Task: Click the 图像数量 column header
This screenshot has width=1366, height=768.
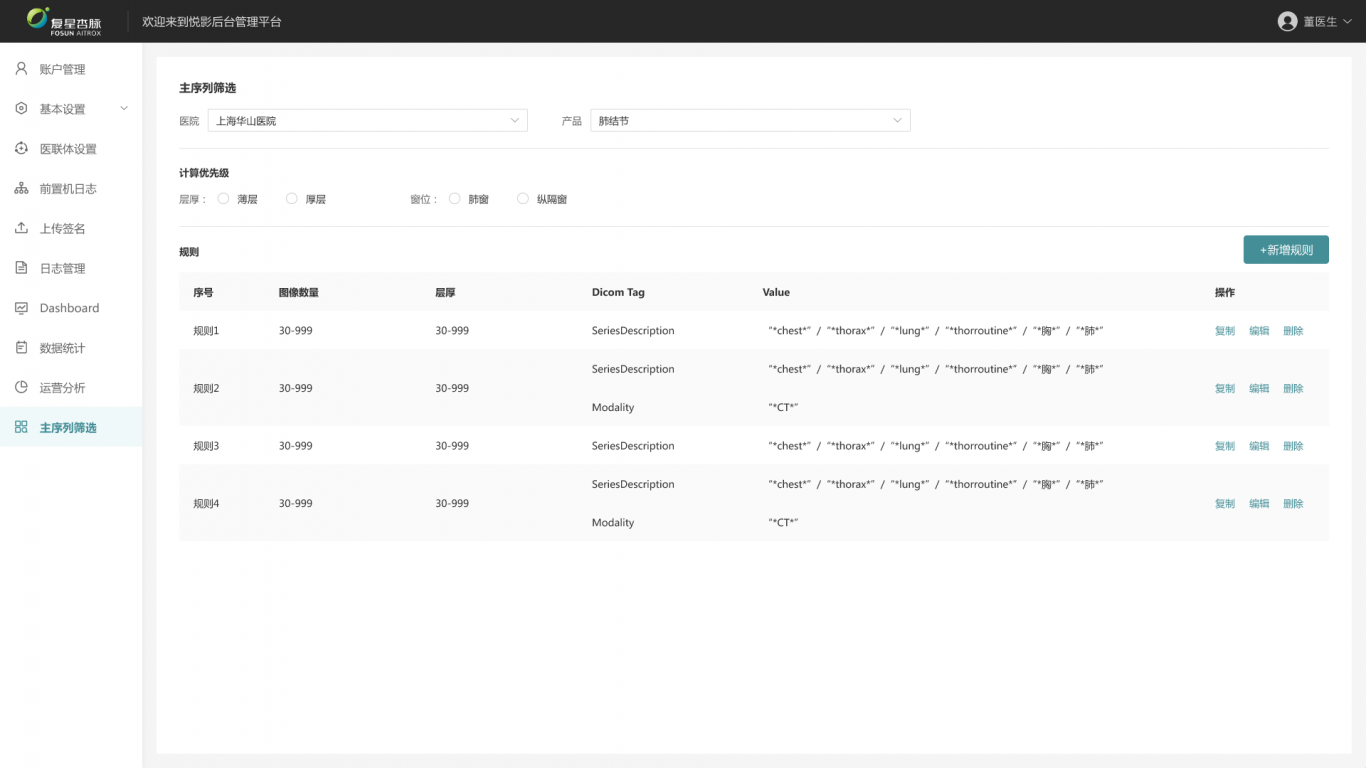Action: [299, 293]
